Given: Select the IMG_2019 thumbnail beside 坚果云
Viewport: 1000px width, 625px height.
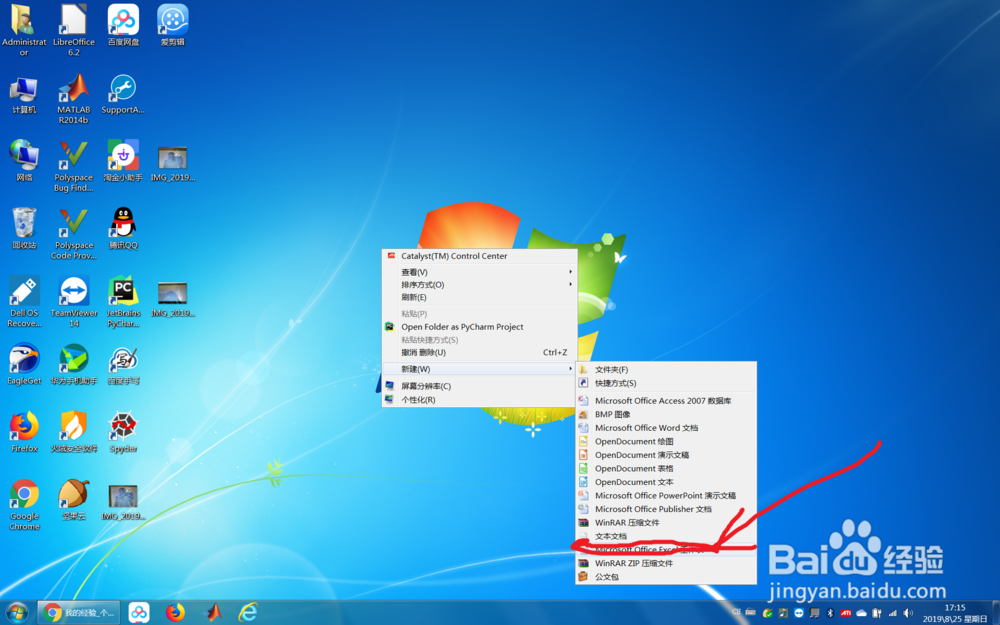Looking at the screenshot, I should pos(122,503).
